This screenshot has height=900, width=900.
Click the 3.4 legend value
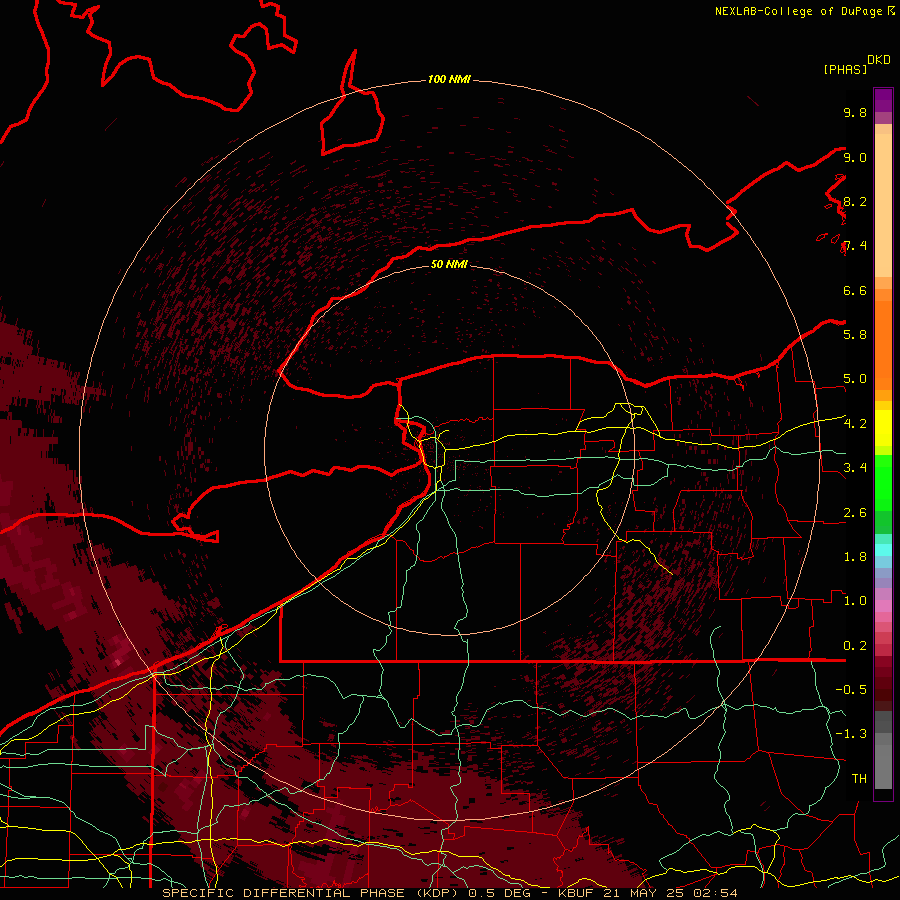coord(855,467)
